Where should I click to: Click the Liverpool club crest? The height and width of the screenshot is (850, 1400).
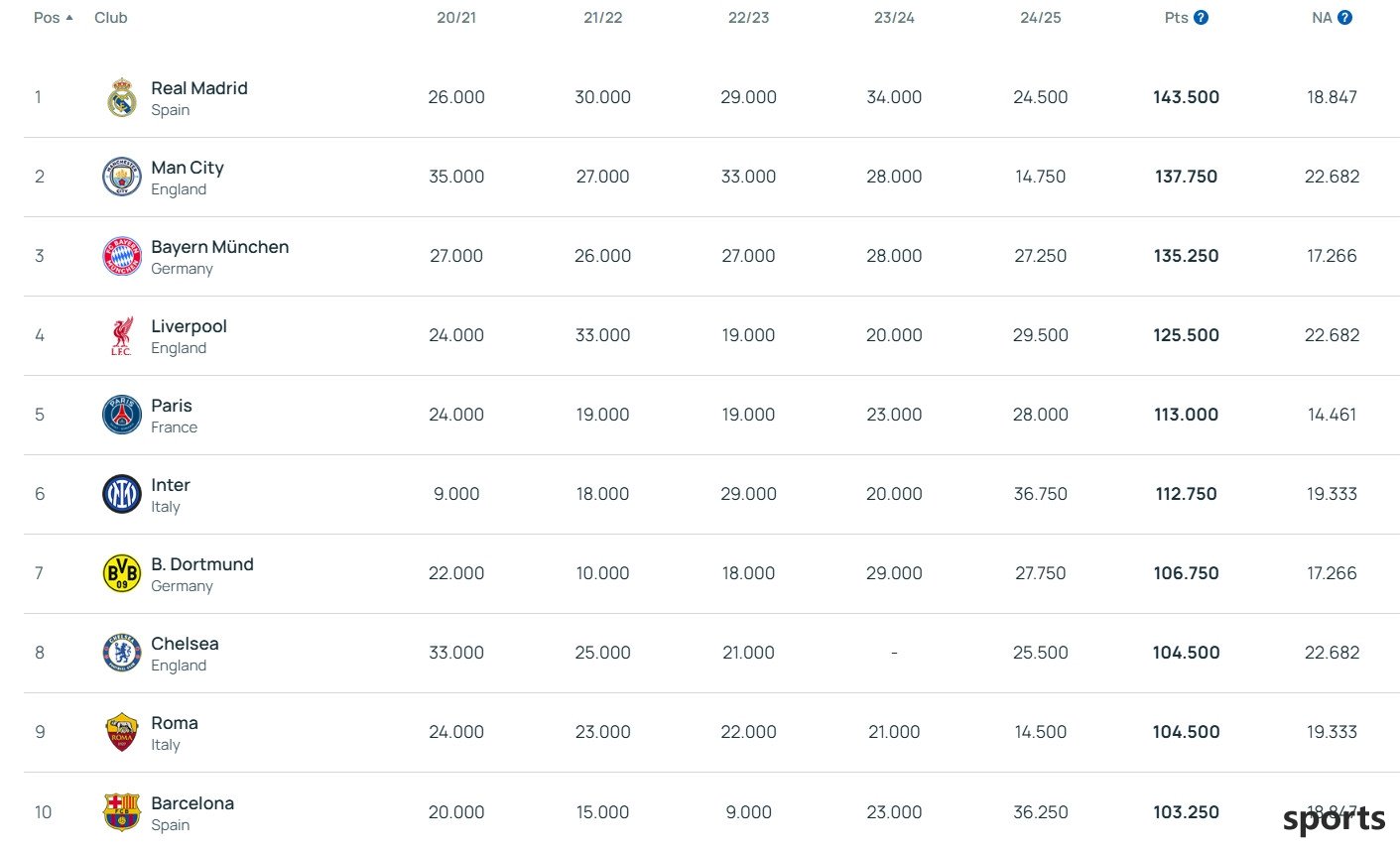tap(122, 335)
